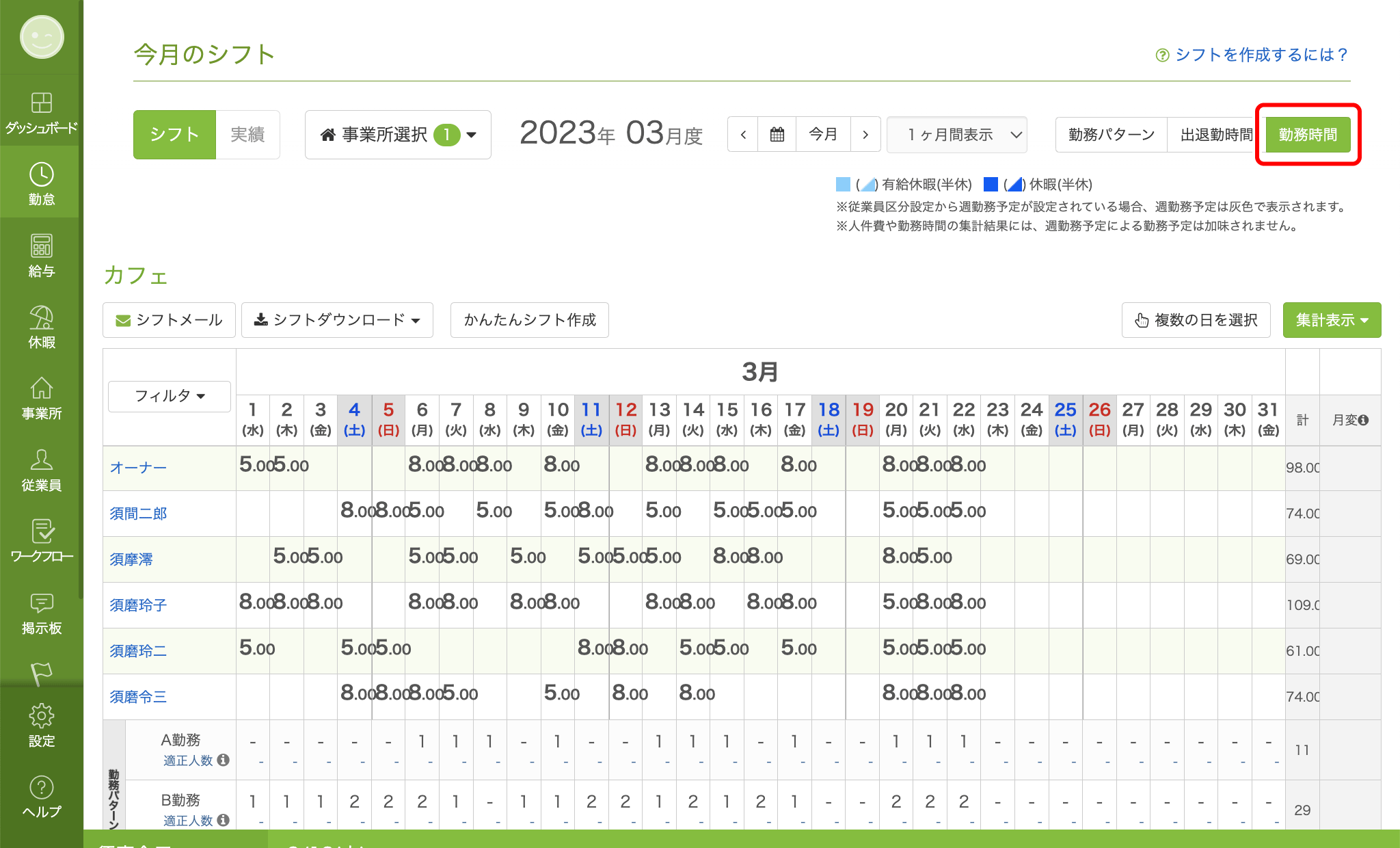Select the 12 (日) date column header
The image size is (1400, 848).
point(625,420)
